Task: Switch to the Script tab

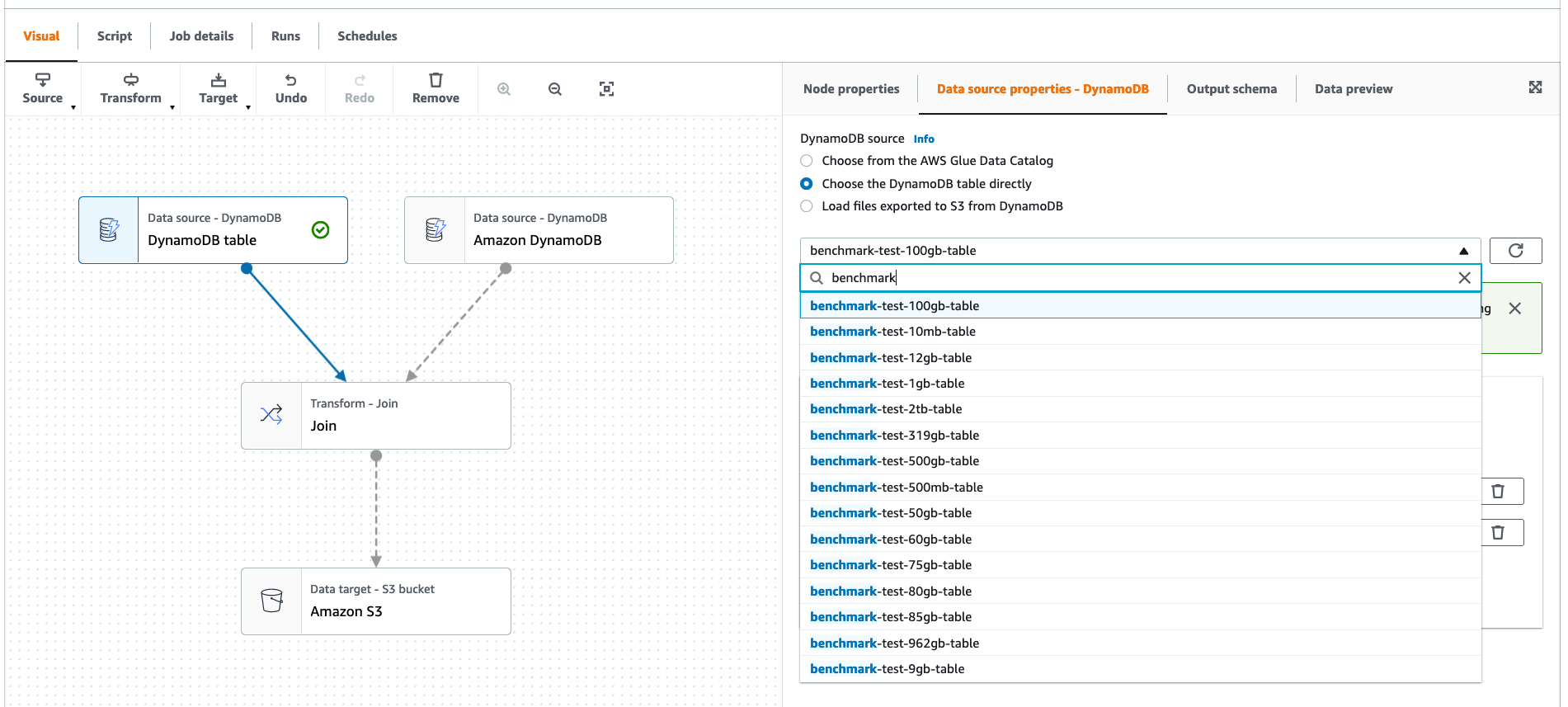Action: (115, 36)
